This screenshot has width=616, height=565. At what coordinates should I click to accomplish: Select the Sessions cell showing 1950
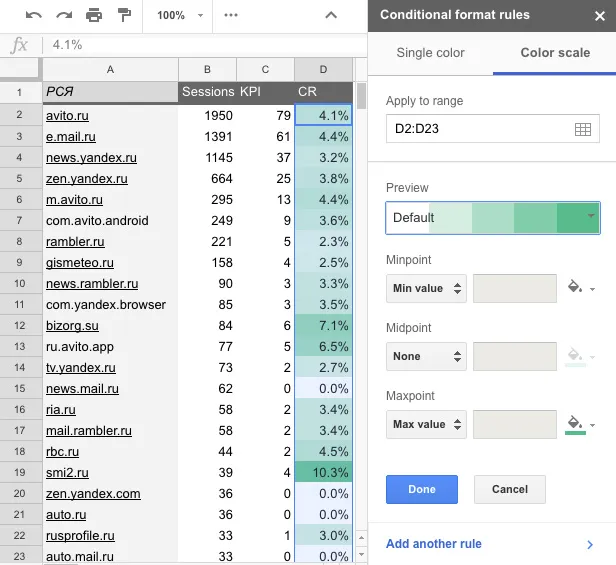pyautogui.click(x=207, y=116)
